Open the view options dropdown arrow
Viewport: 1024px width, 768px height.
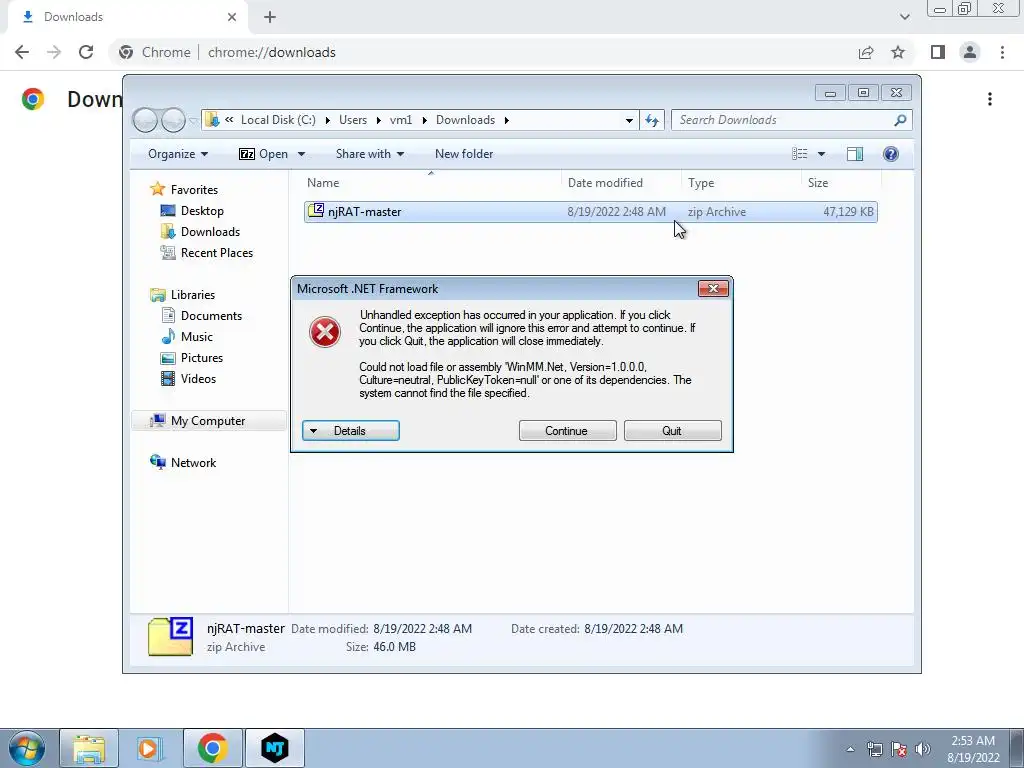pyautogui.click(x=821, y=154)
